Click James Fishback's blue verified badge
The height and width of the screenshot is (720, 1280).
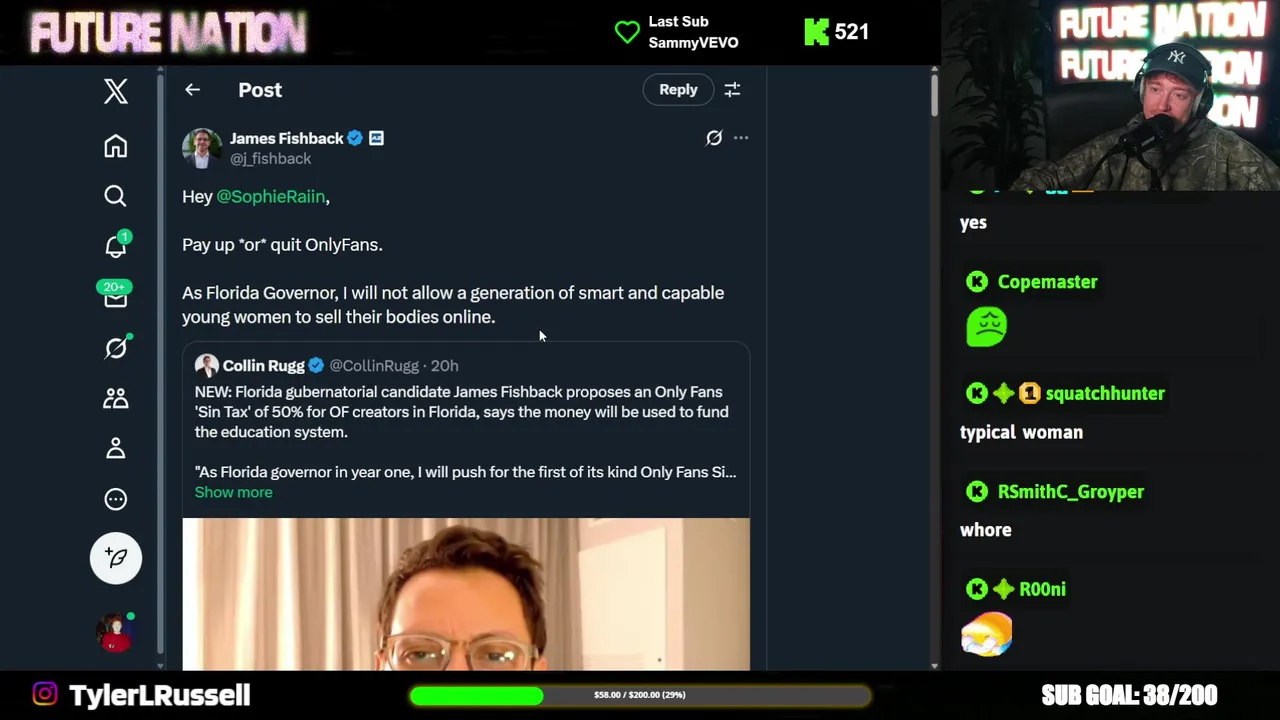[x=355, y=138]
